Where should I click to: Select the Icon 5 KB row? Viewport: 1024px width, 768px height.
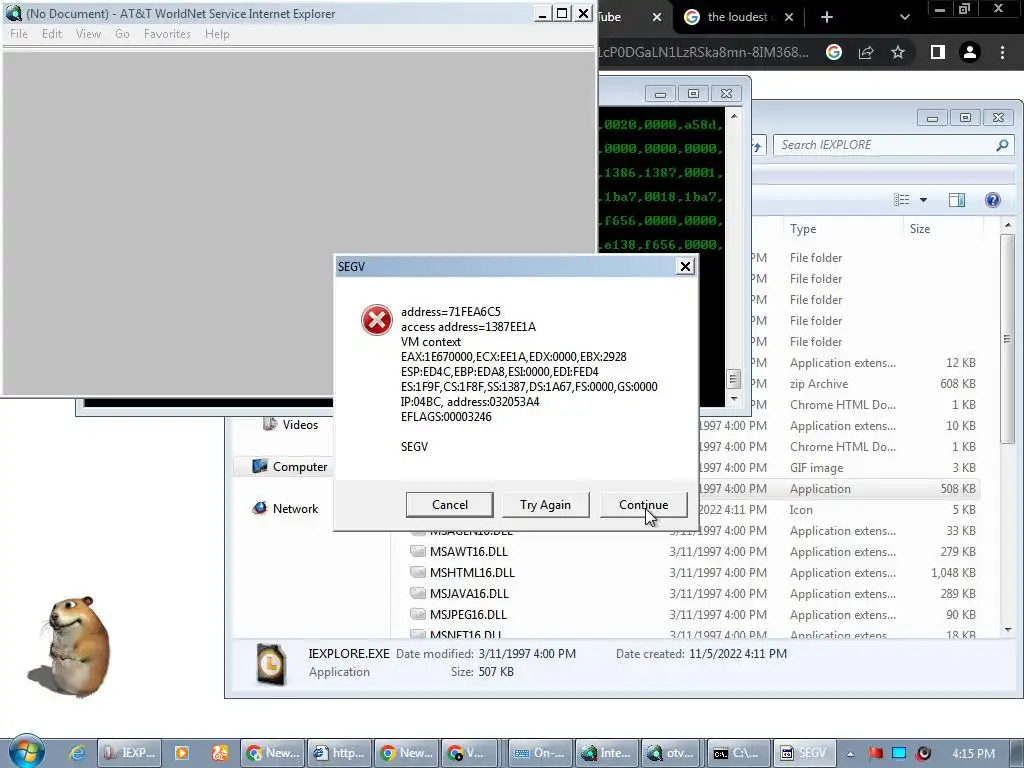[839, 509]
